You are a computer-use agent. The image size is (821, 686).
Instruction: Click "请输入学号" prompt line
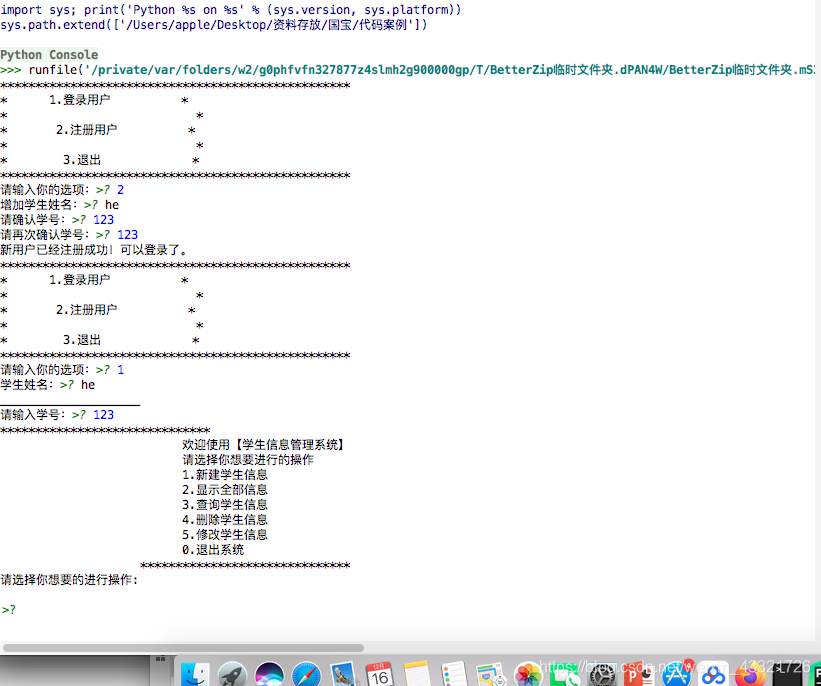[x=57, y=415]
